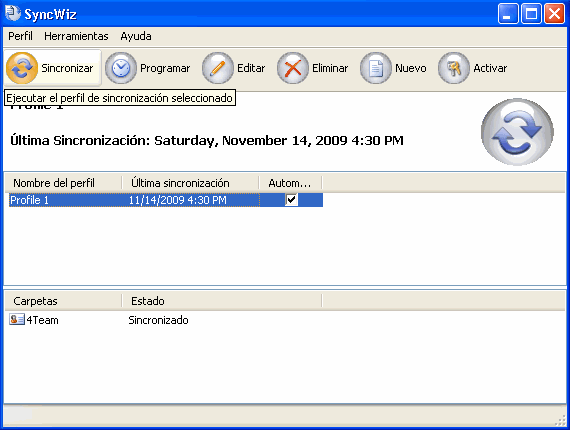Maximize the SyncWiz window
Viewport: 570px width, 430px height.
pyautogui.click(x=531, y=14)
